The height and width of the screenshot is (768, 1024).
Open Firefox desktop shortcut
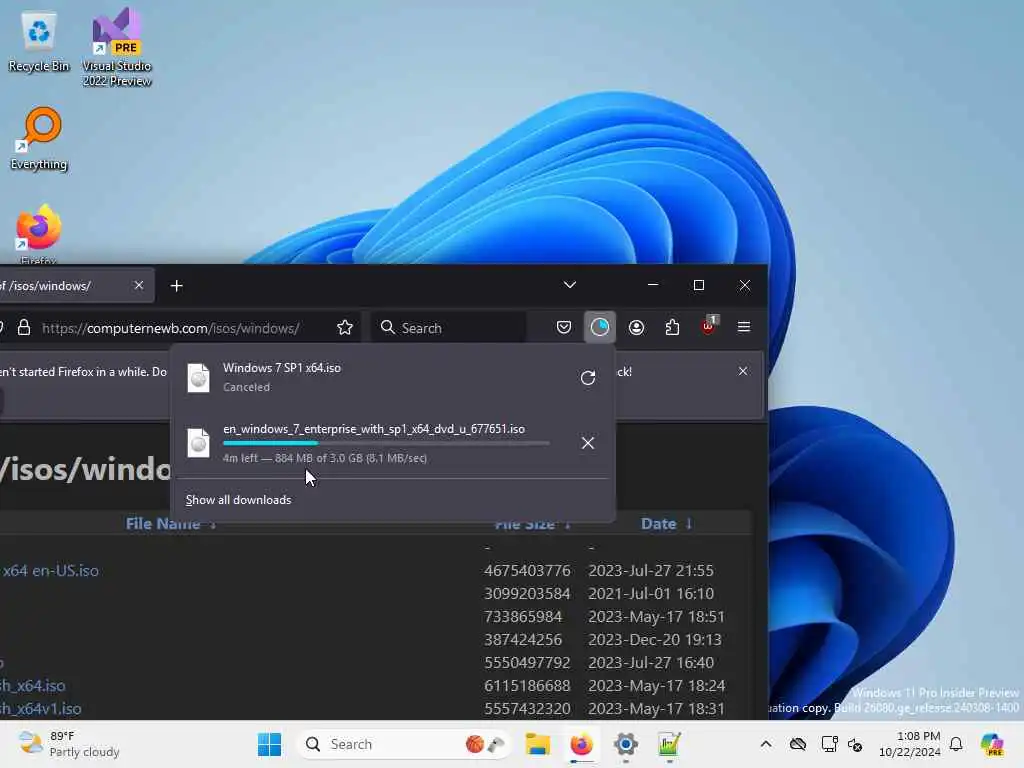pos(38,235)
